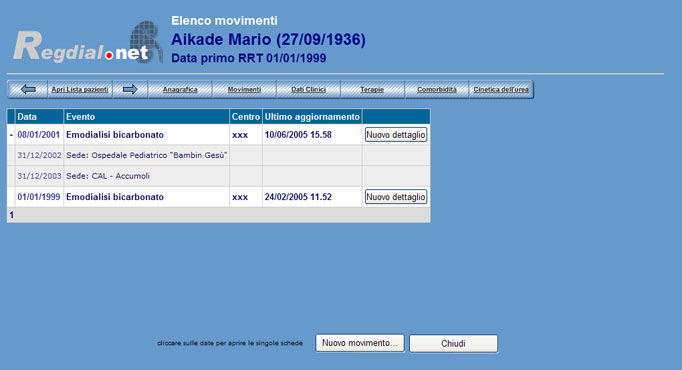The width and height of the screenshot is (682, 370).
Task: Open the 08/01/2001 movement record
Action: (x=38, y=135)
